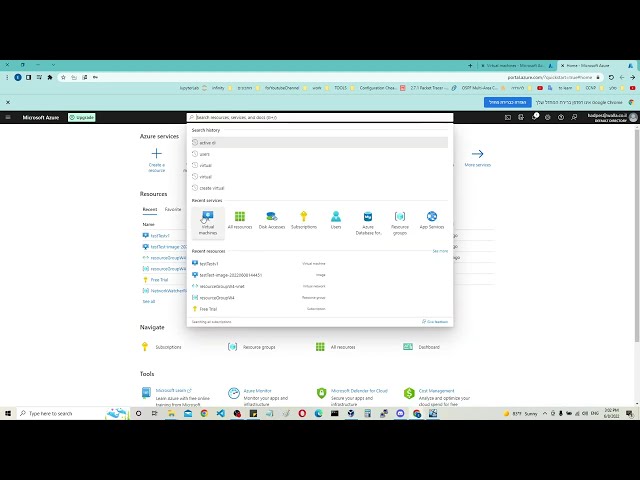Image resolution: width=640 pixels, height=480 pixels.
Task: Open Azure Monitor tool
Action: tap(257, 391)
